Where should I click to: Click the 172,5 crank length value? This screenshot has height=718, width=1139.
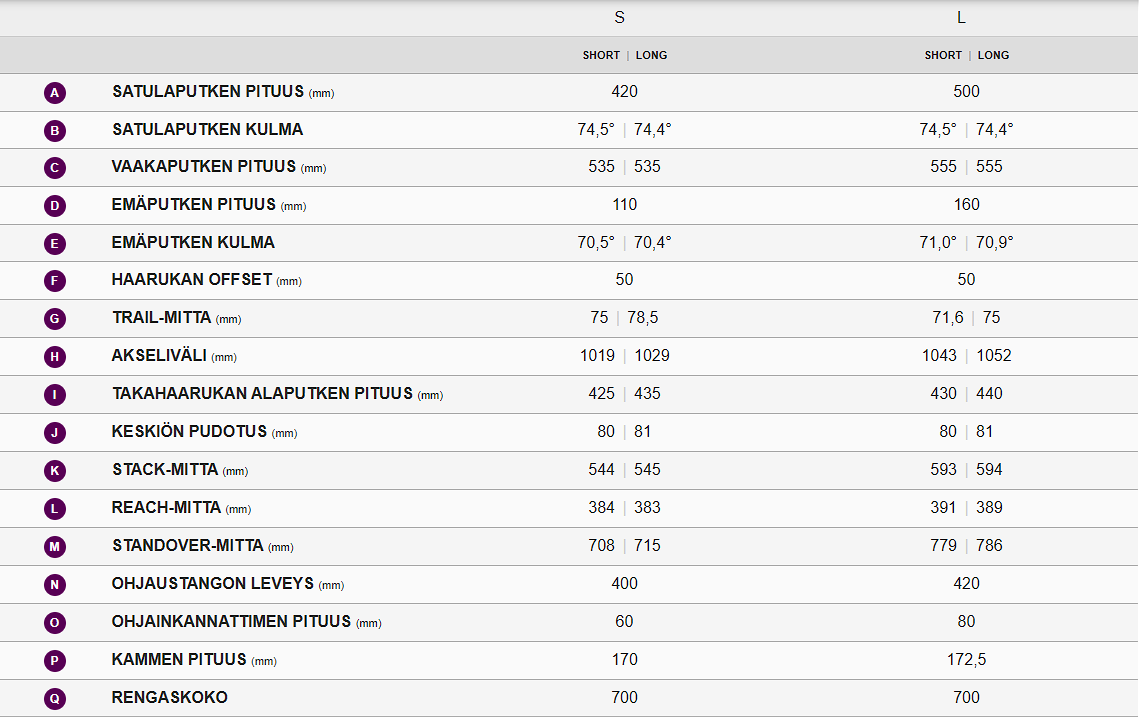[966, 660]
